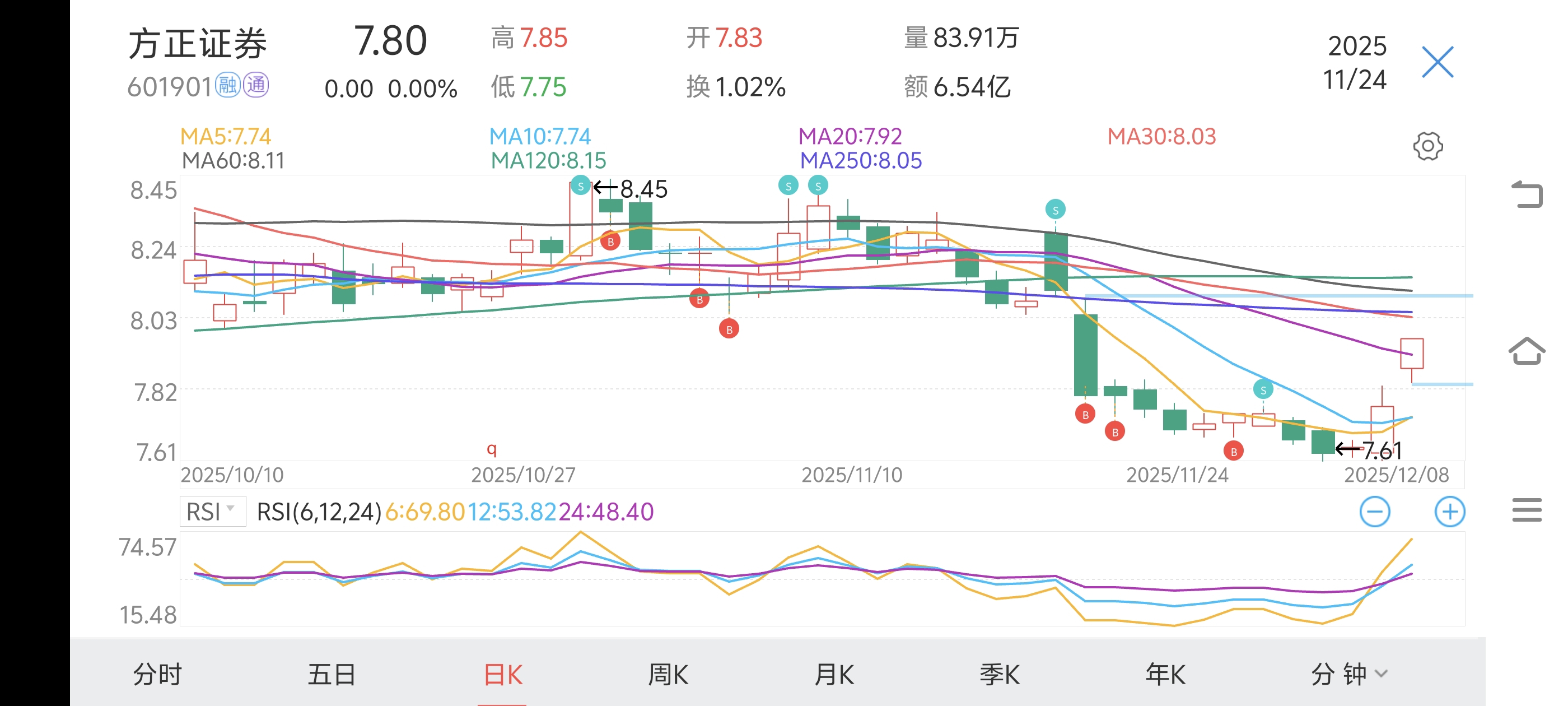Viewport: 1568px width, 706px height.
Task: Tap the MA30:8.03 legend label
Action: pos(1161,137)
